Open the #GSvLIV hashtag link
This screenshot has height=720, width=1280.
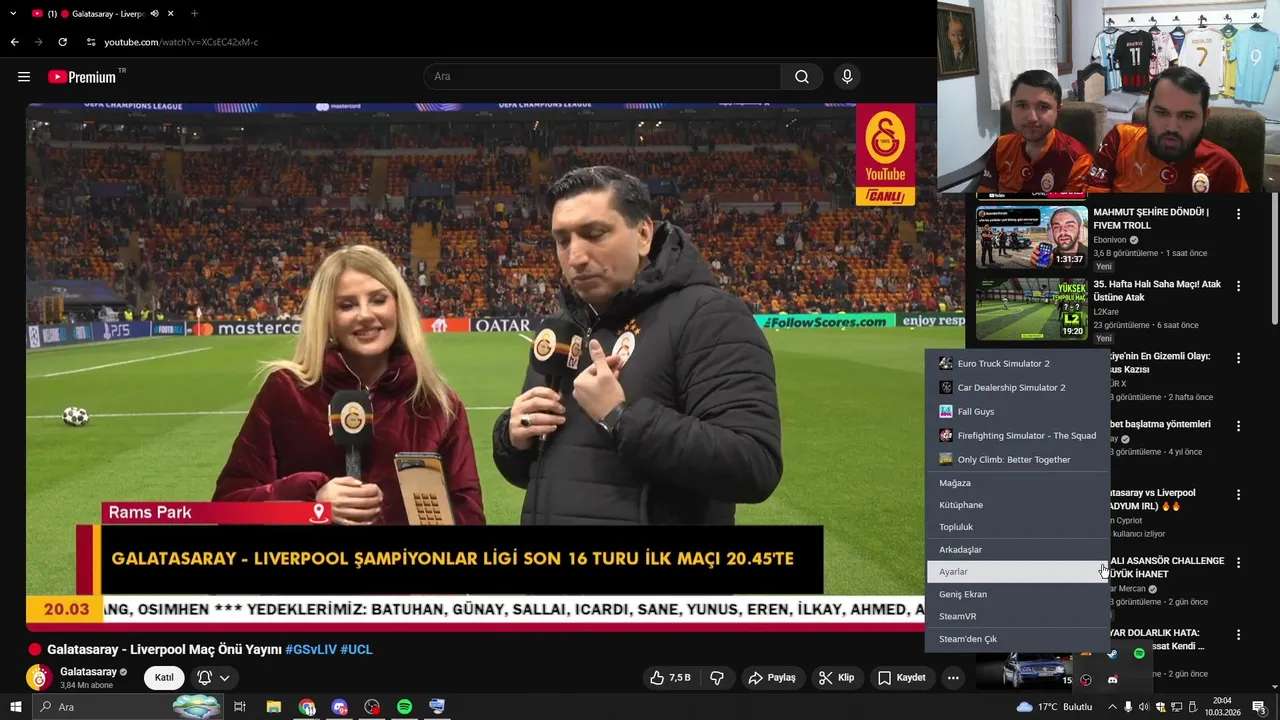click(311, 649)
